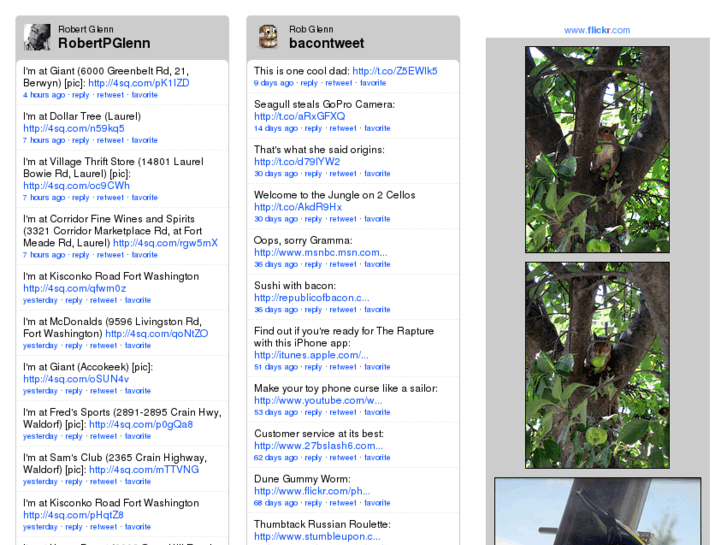Favorite the Dollar Tree tweet
The width and height of the screenshot is (727, 545).
pos(145,140)
